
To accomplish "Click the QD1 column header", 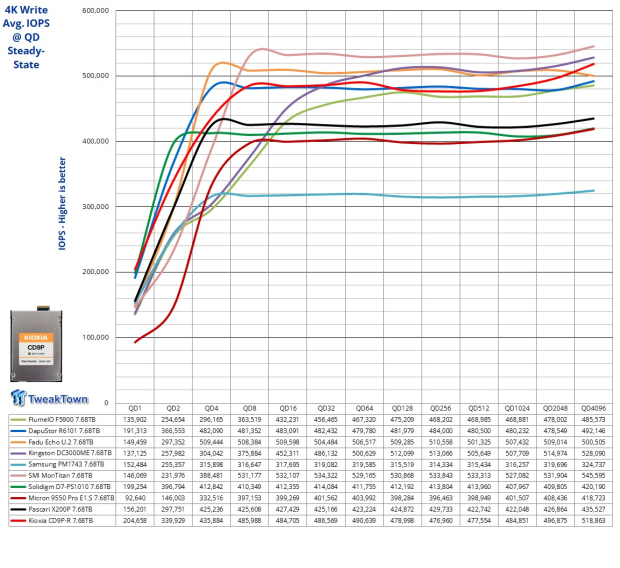I will [x=135, y=409].
